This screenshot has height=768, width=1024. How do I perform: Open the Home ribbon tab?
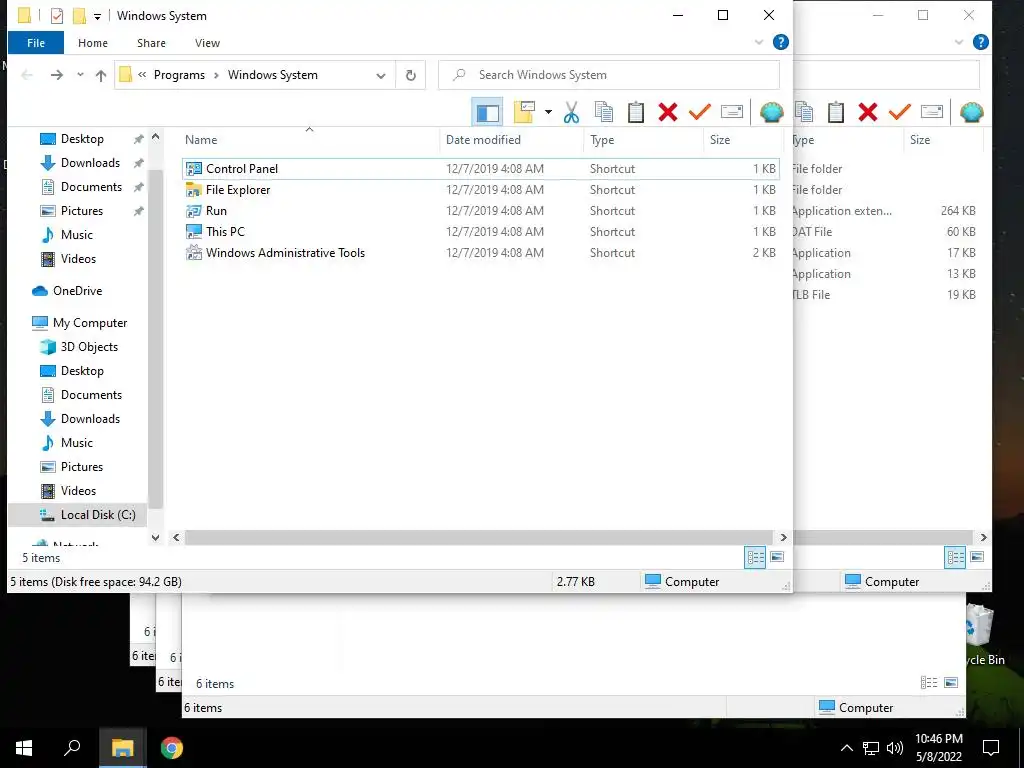[x=93, y=43]
